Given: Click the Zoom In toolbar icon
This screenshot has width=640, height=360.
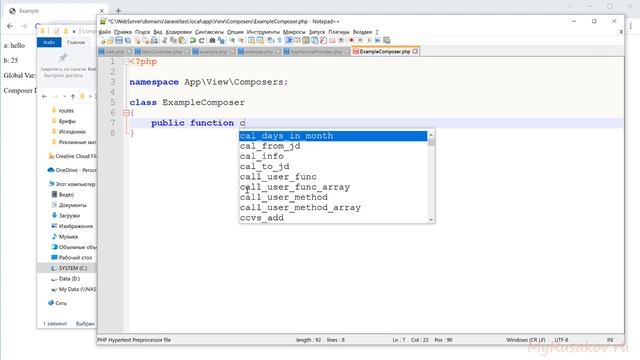Looking at the screenshot, I should (x=232, y=40).
